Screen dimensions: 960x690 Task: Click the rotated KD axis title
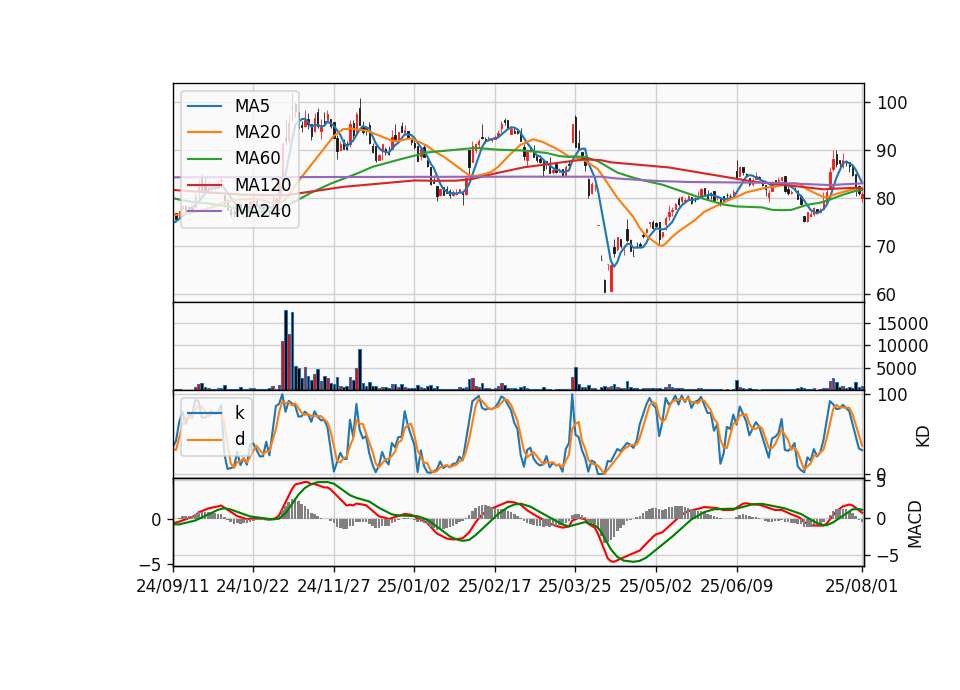[923, 436]
